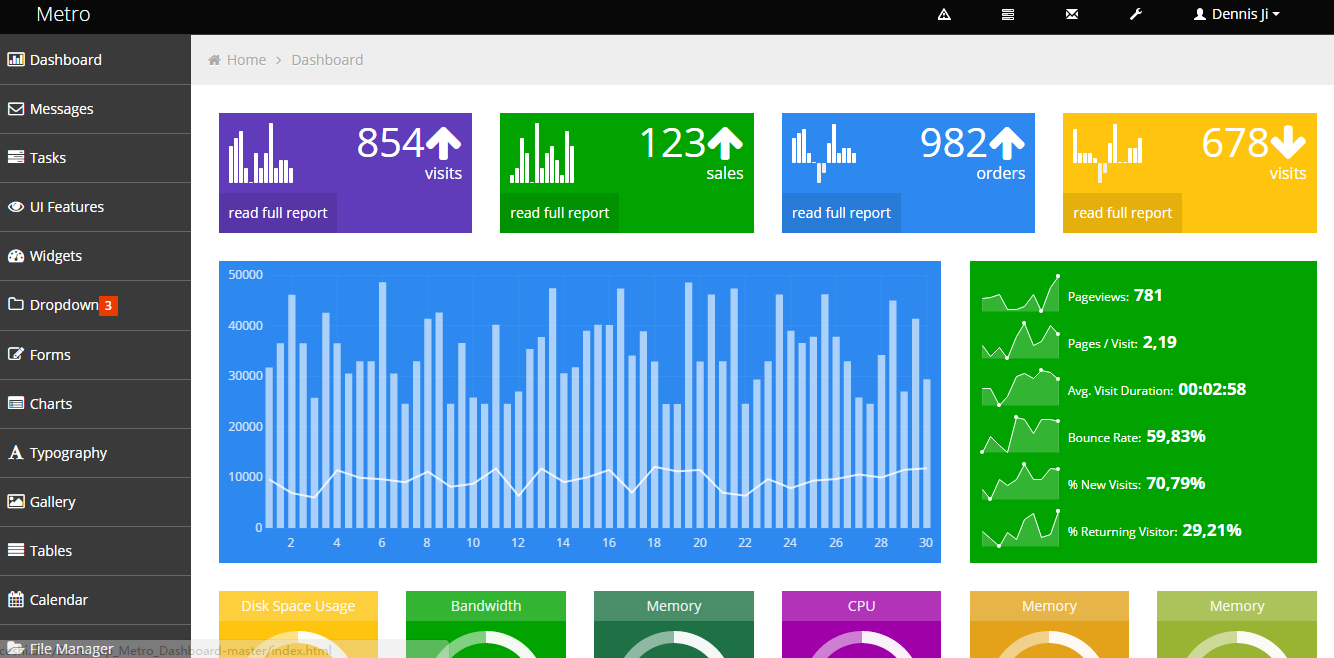Click the % Returning Visitor 29,21% stat
The width and height of the screenshot is (1334, 658).
(x=1112, y=530)
